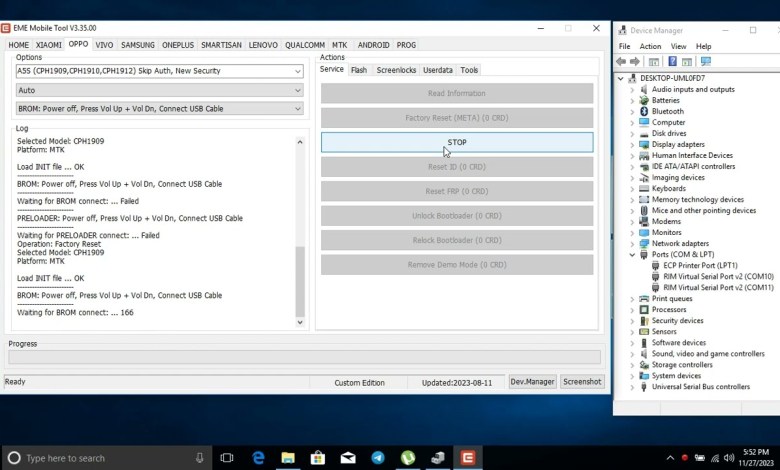The width and height of the screenshot is (780, 470).
Task: Switch to the XIAOMI brand tab
Action: (x=48, y=45)
